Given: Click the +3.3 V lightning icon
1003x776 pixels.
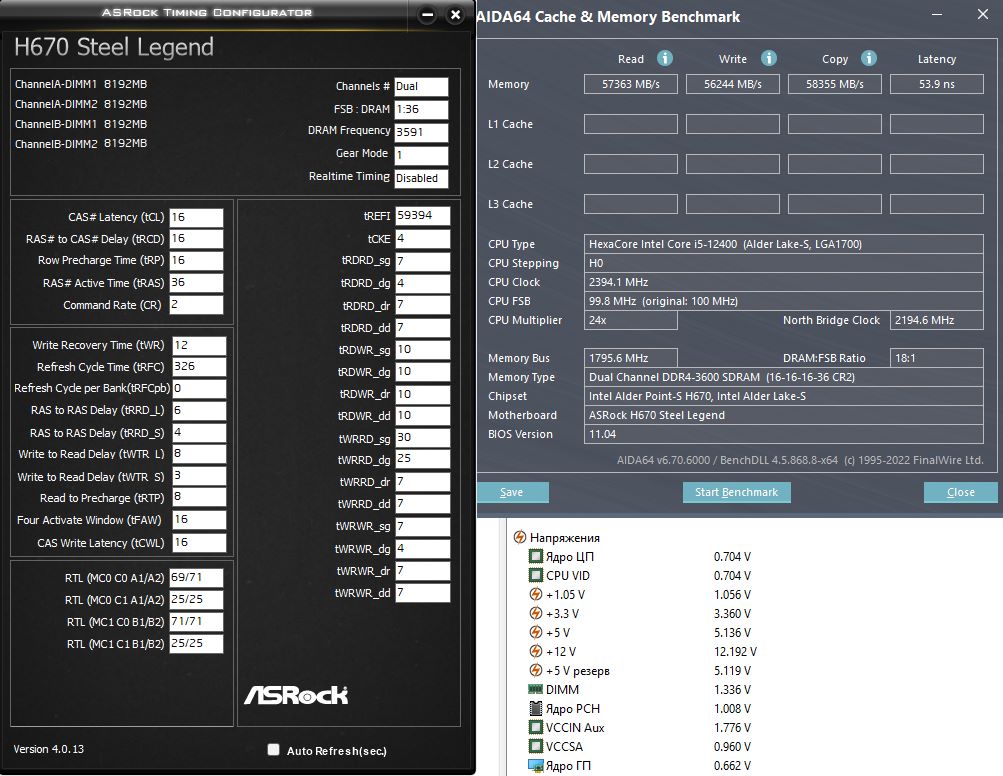Looking at the screenshot, I should pos(535,613).
